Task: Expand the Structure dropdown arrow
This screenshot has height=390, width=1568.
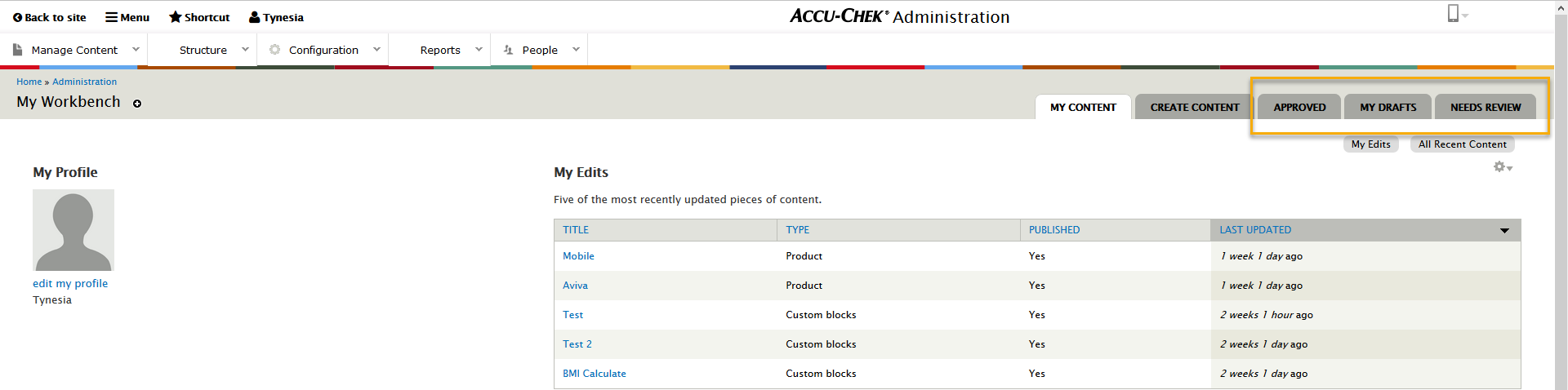Action: [x=245, y=50]
